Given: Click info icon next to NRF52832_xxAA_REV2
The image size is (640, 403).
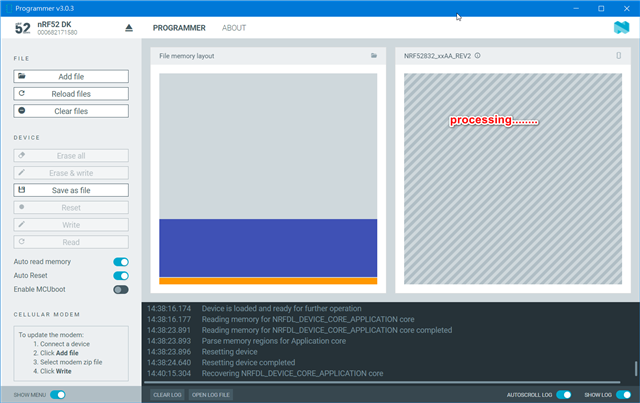Looking at the screenshot, I should click(x=478, y=56).
